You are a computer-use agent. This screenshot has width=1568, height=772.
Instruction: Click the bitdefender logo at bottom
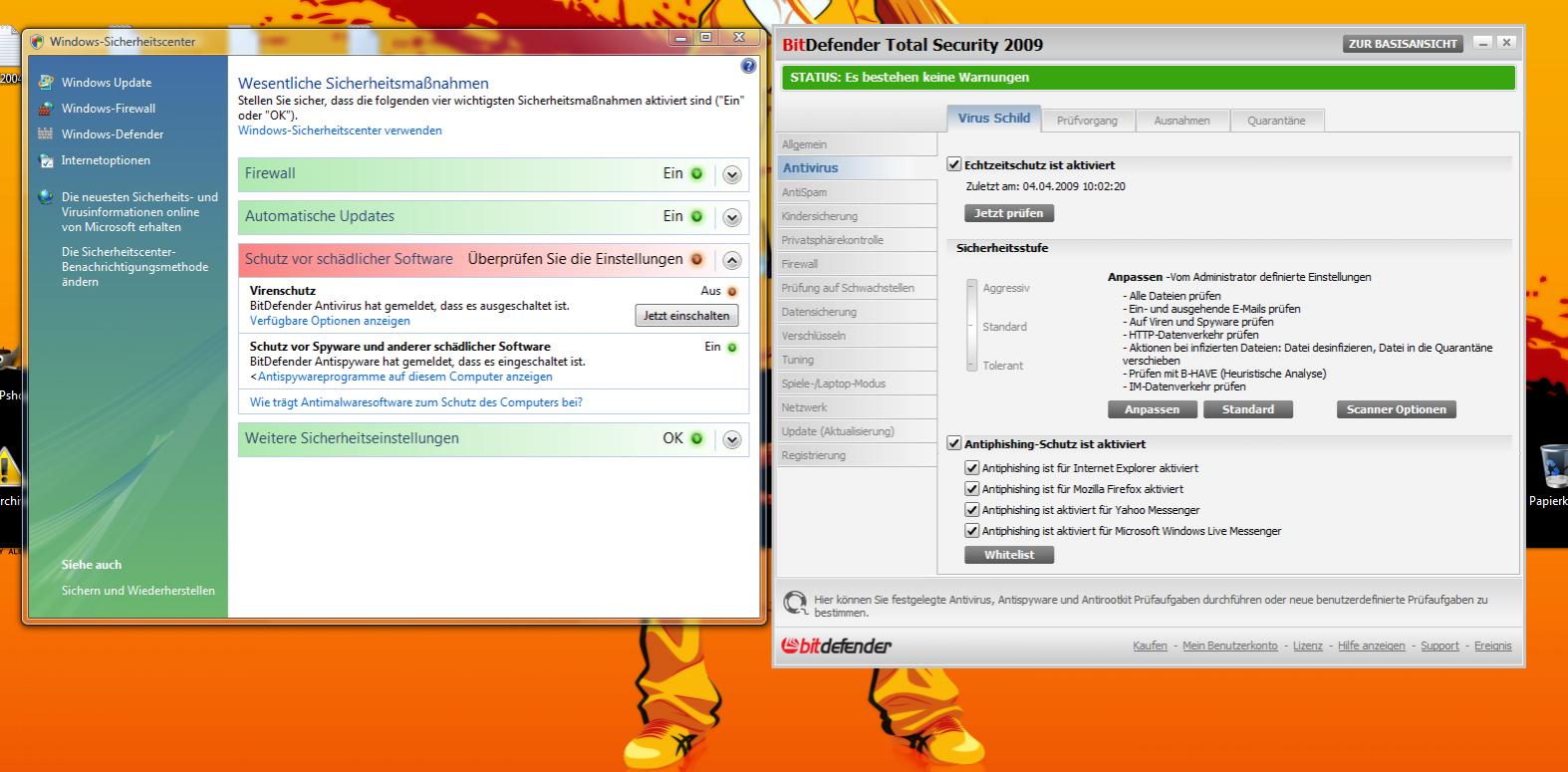(x=837, y=645)
